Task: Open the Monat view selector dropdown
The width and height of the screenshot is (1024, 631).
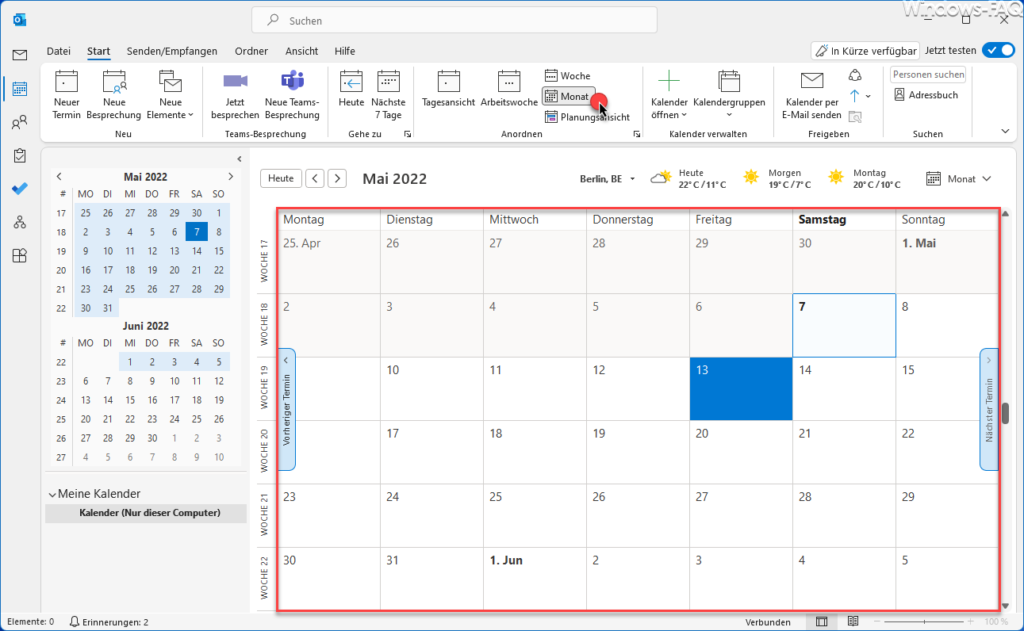Action: (958, 179)
